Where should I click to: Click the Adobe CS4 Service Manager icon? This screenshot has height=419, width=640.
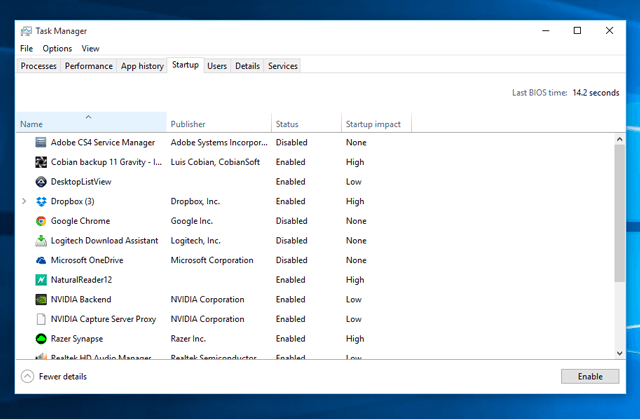click(41, 142)
